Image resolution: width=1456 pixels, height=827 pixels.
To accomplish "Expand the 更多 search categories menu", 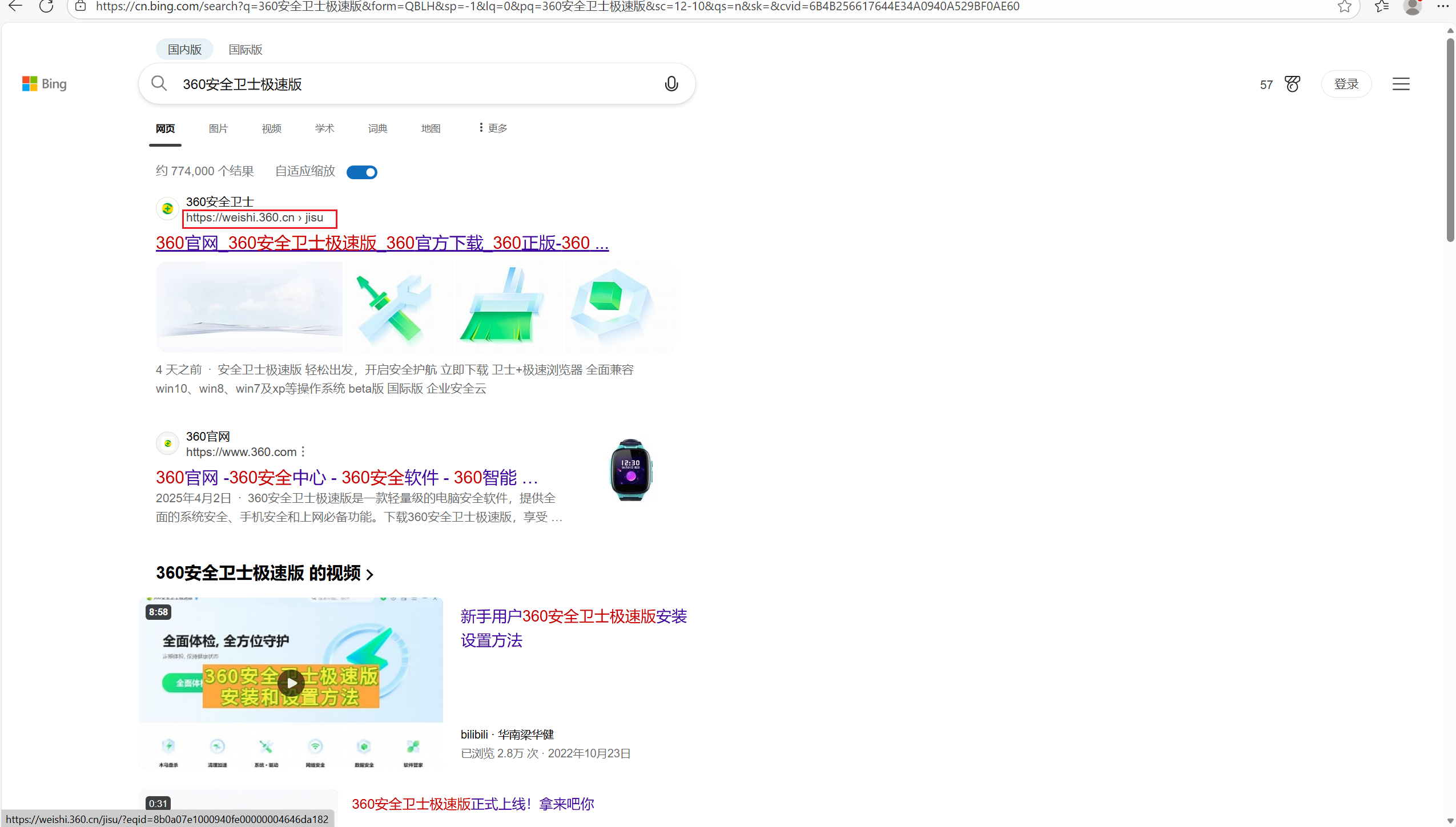I will [x=493, y=128].
